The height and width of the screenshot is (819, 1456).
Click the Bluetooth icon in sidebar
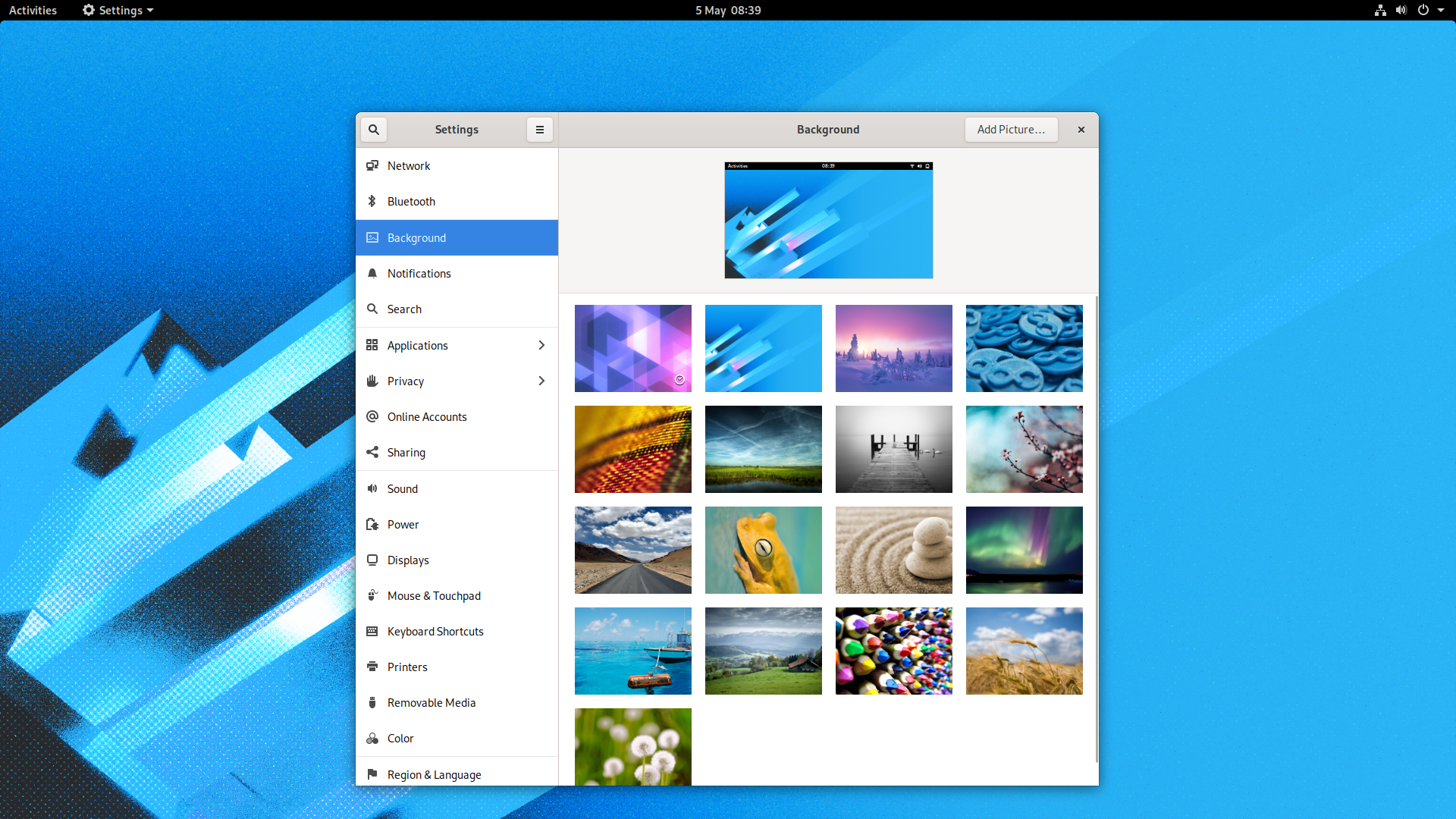pos(372,202)
